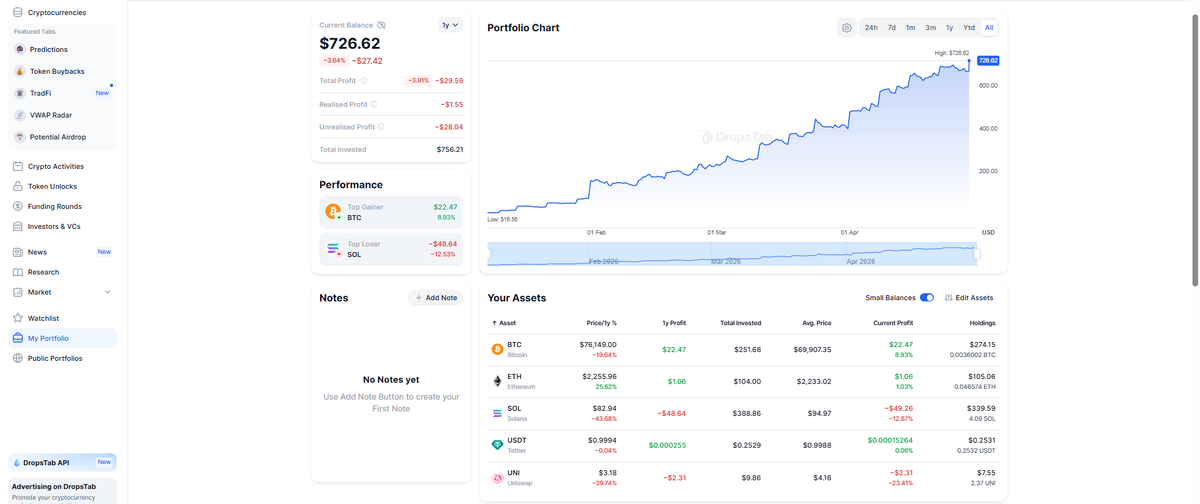This screenshot has width=1200, height=504.
Task: Click the VWAP Radar icon
Action: [20, 115]
